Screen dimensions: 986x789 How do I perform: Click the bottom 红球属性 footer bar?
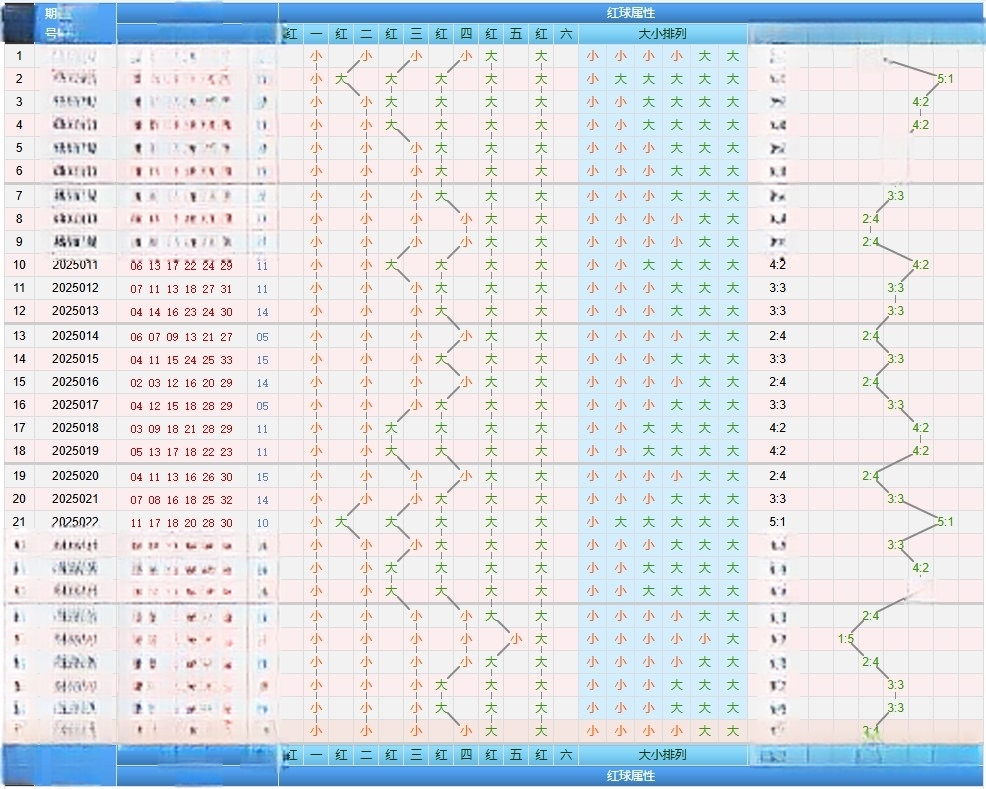[x=630, y=776]
